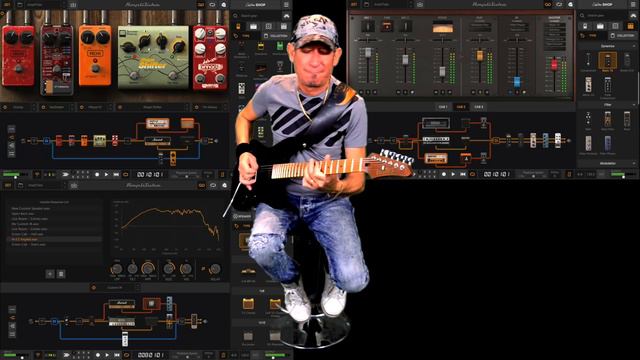Viewport: 640px width, 360px height.
Task: Click the orange mic thumbnail at the mixer top
Action: (387, 26)
